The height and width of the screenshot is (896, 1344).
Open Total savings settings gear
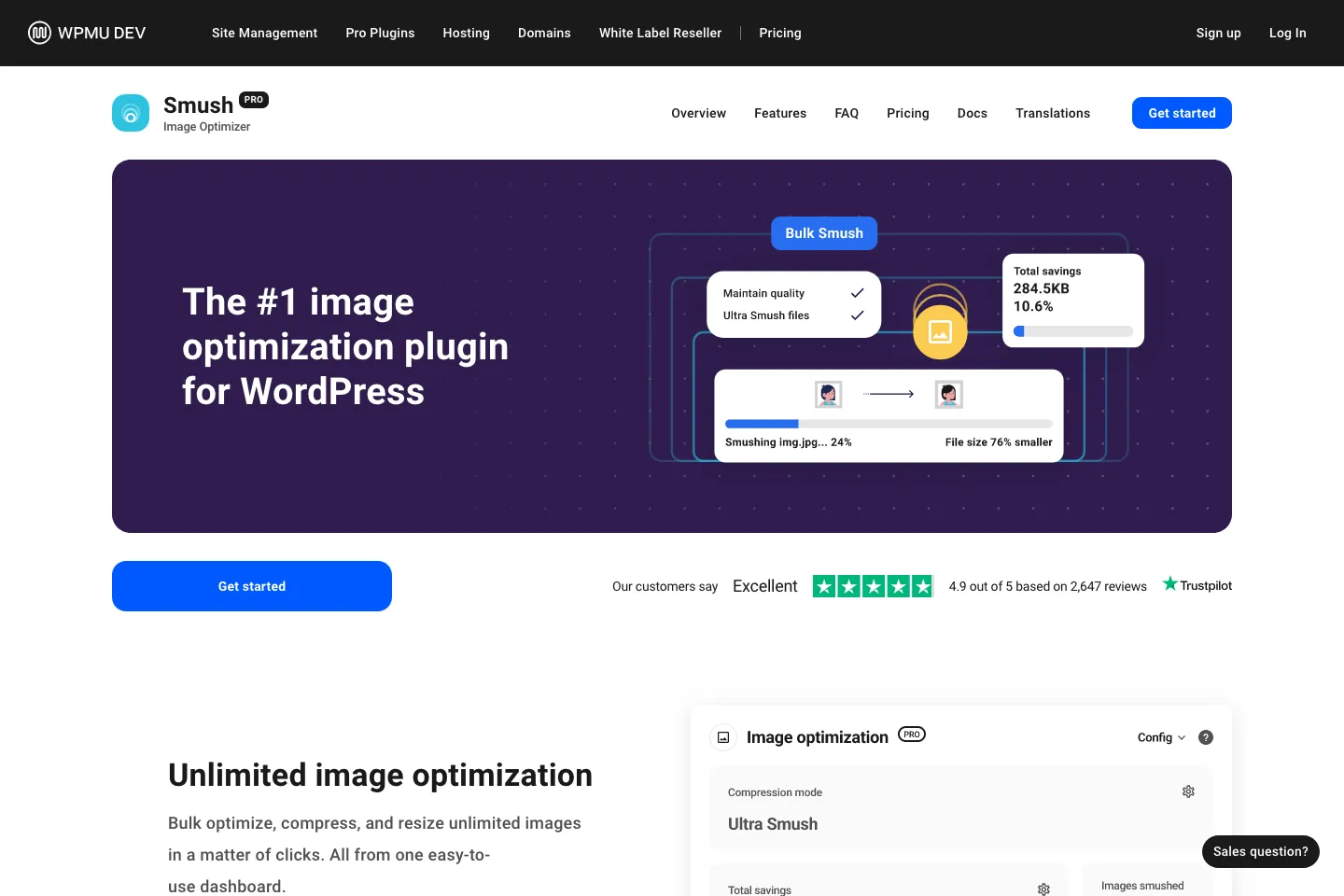(1043, 889)
